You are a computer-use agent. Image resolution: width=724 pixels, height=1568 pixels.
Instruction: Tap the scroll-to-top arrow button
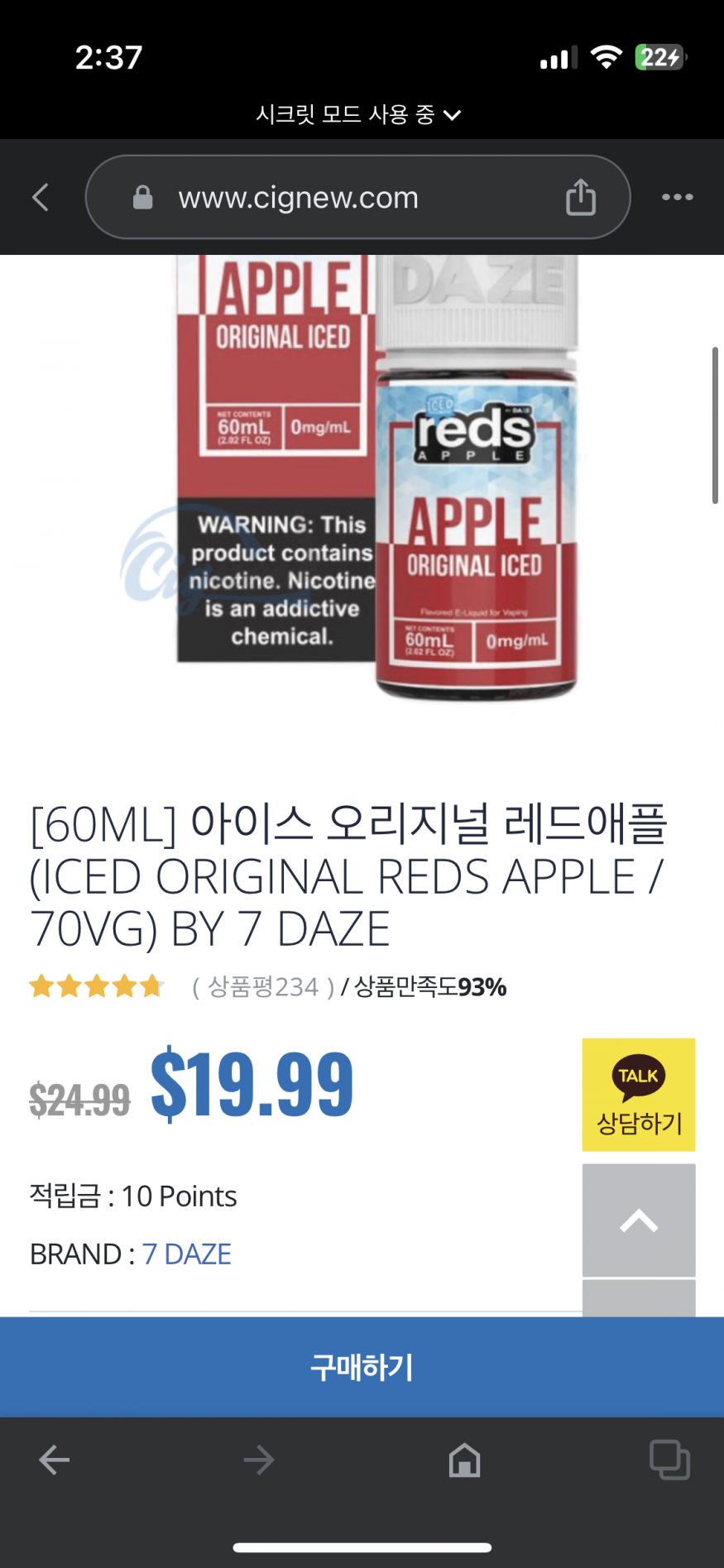(x=639, y=1220)
